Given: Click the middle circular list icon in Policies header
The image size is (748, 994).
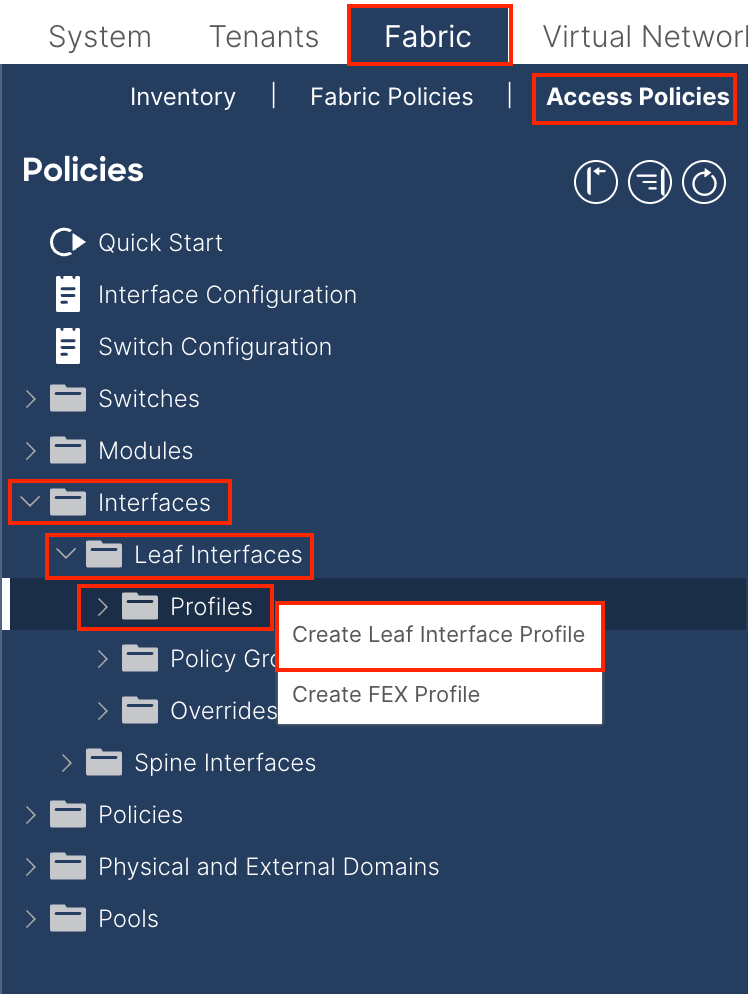Looking at the screenshot, I should 650,183.
